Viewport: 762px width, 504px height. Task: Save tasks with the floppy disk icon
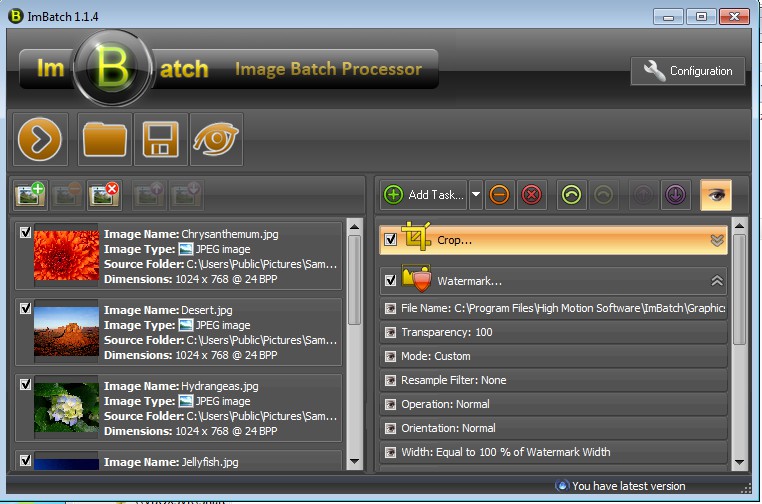coord(160,139)
